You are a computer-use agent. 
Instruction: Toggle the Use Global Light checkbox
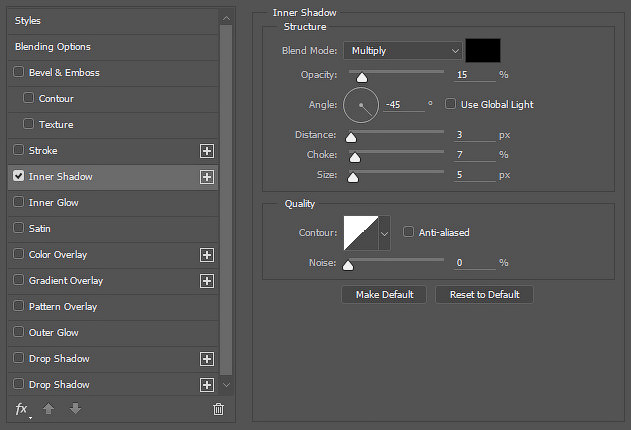[450, 104]
